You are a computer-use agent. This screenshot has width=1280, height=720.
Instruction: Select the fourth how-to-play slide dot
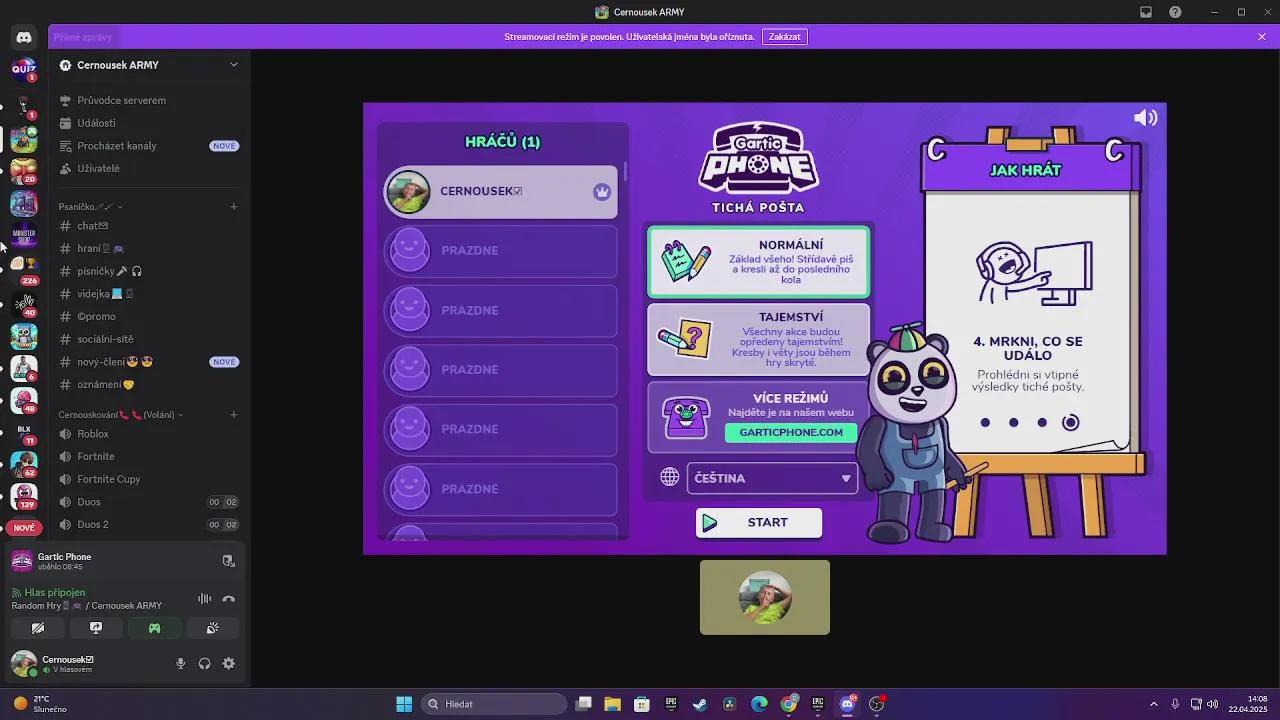[1070, 423]
